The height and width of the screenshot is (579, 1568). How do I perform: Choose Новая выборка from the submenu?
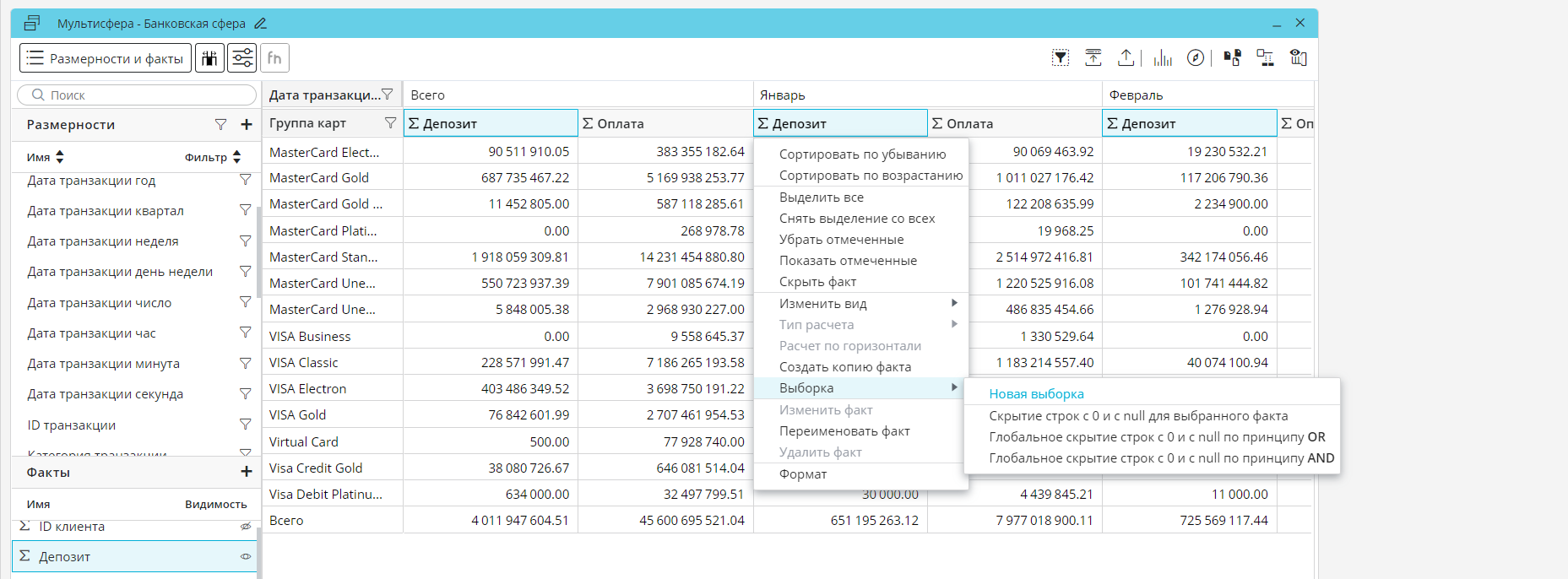(x=1036, y=394)
